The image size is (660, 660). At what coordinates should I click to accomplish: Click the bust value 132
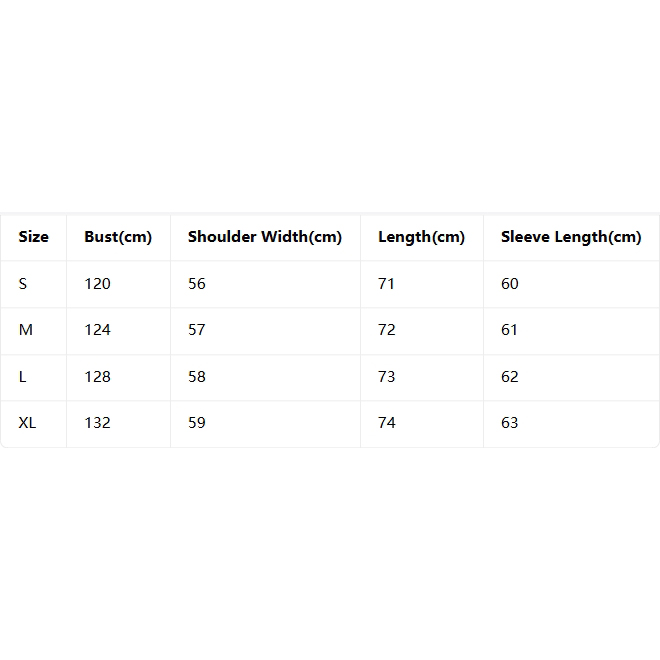tap(98, 423)
